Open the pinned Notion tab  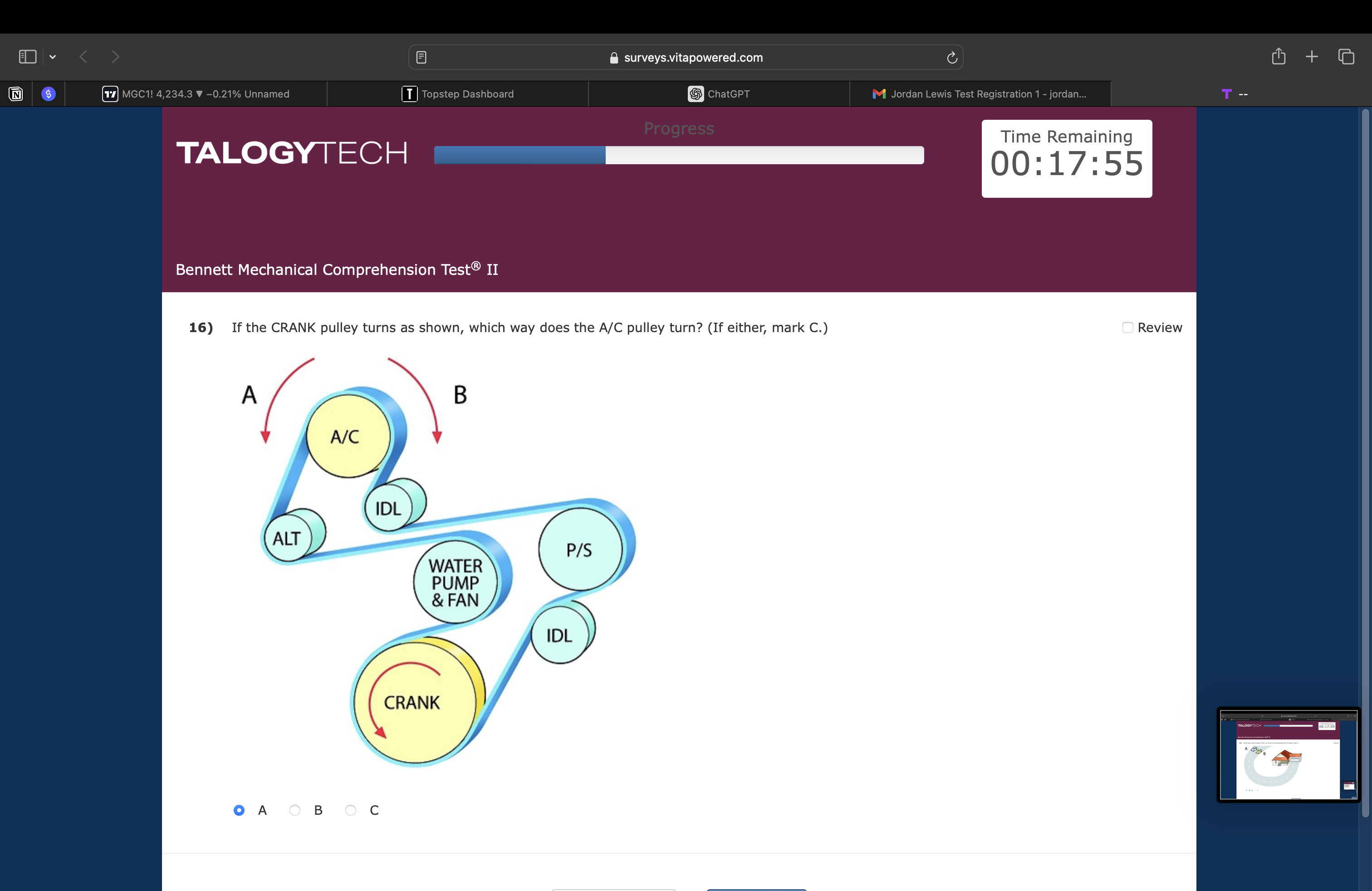click(x=15, y=94)
